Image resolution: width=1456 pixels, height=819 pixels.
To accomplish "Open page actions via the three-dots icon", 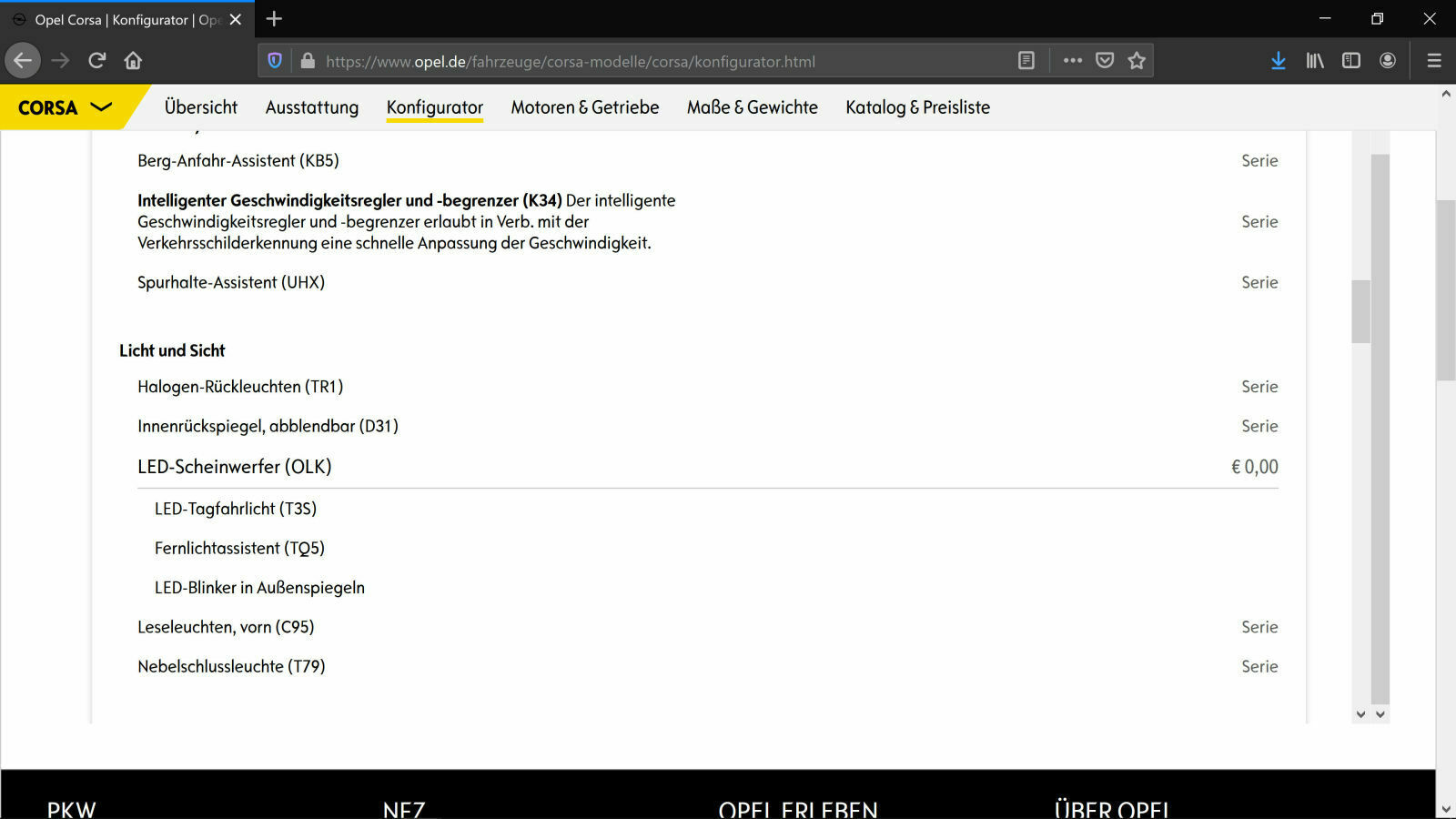I will pos(1073,61).
